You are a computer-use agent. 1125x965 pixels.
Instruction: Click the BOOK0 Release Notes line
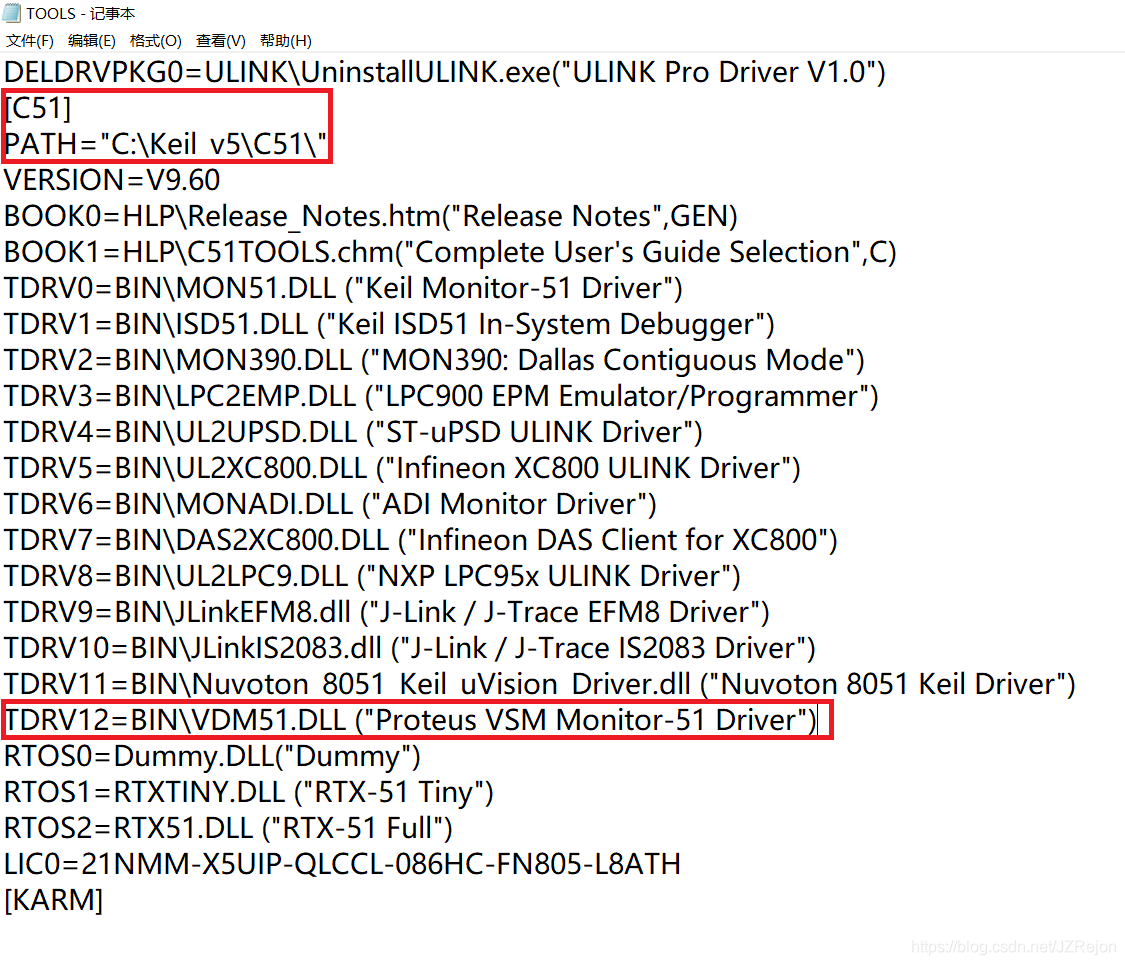371,216
